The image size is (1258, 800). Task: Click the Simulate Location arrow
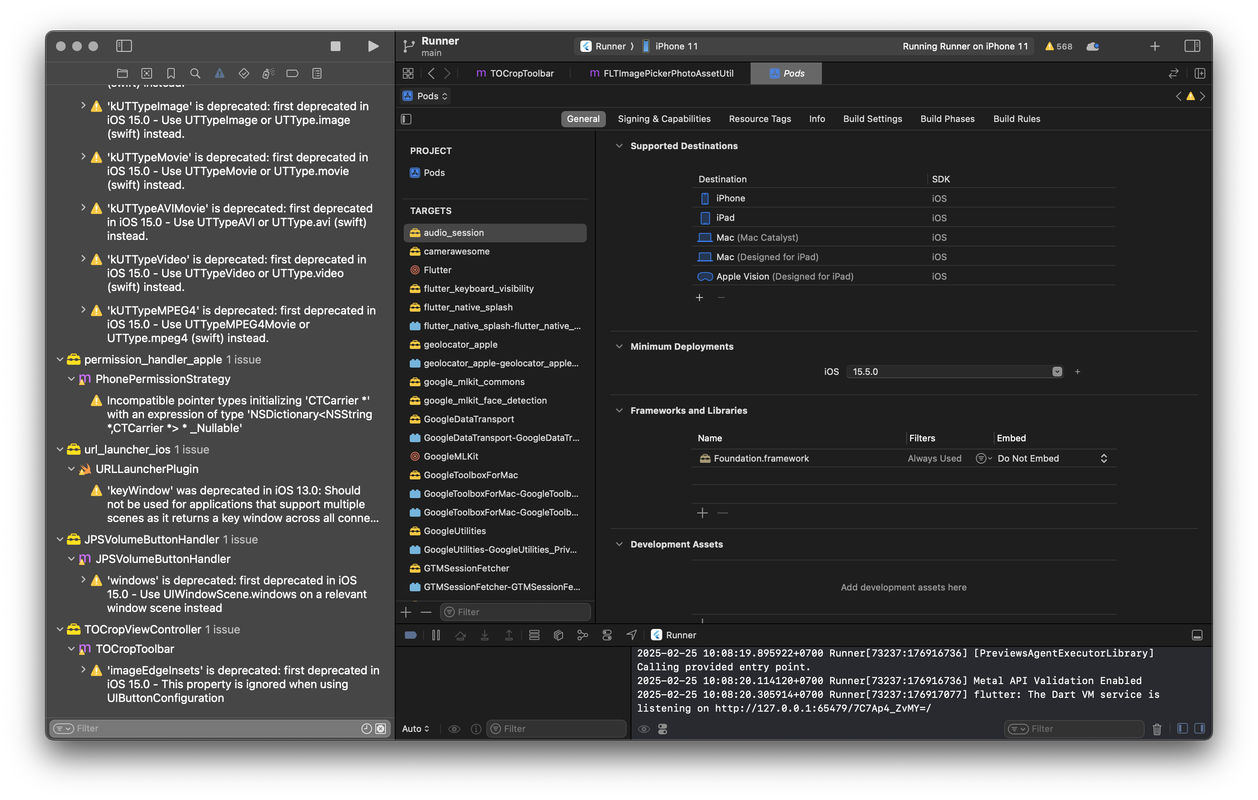[631, 635]
